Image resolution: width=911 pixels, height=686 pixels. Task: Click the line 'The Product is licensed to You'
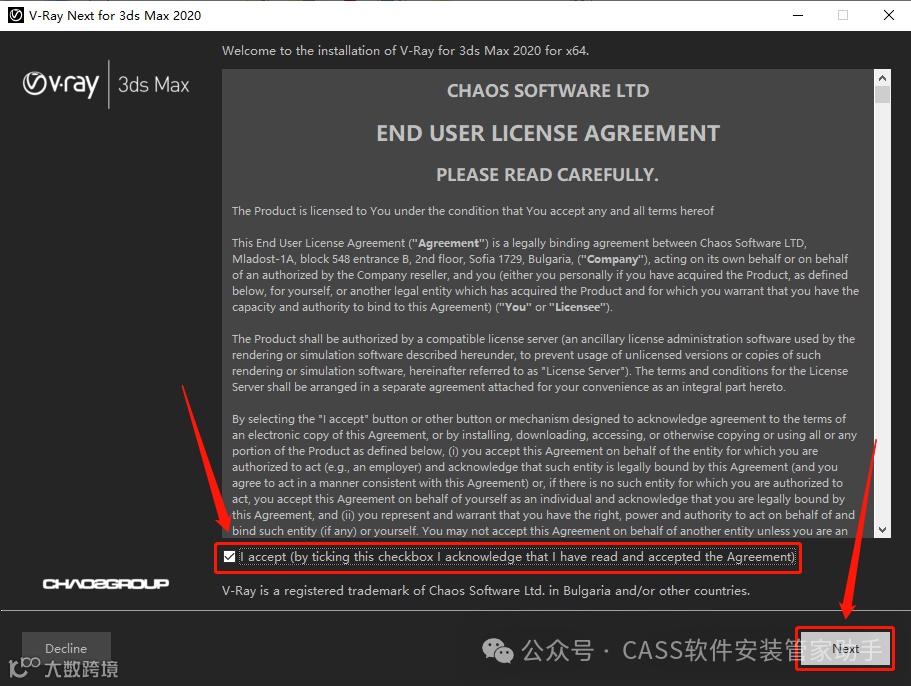point(473,211)
